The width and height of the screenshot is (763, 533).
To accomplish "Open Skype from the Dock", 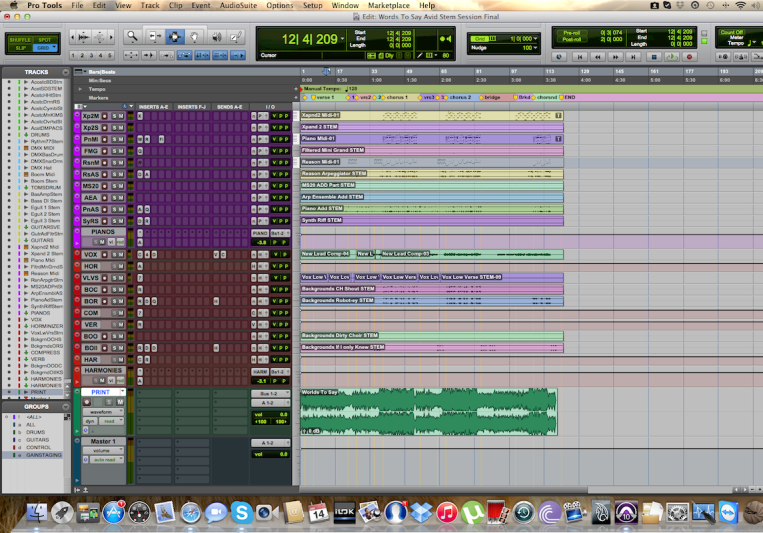I will tap(242, 513).
